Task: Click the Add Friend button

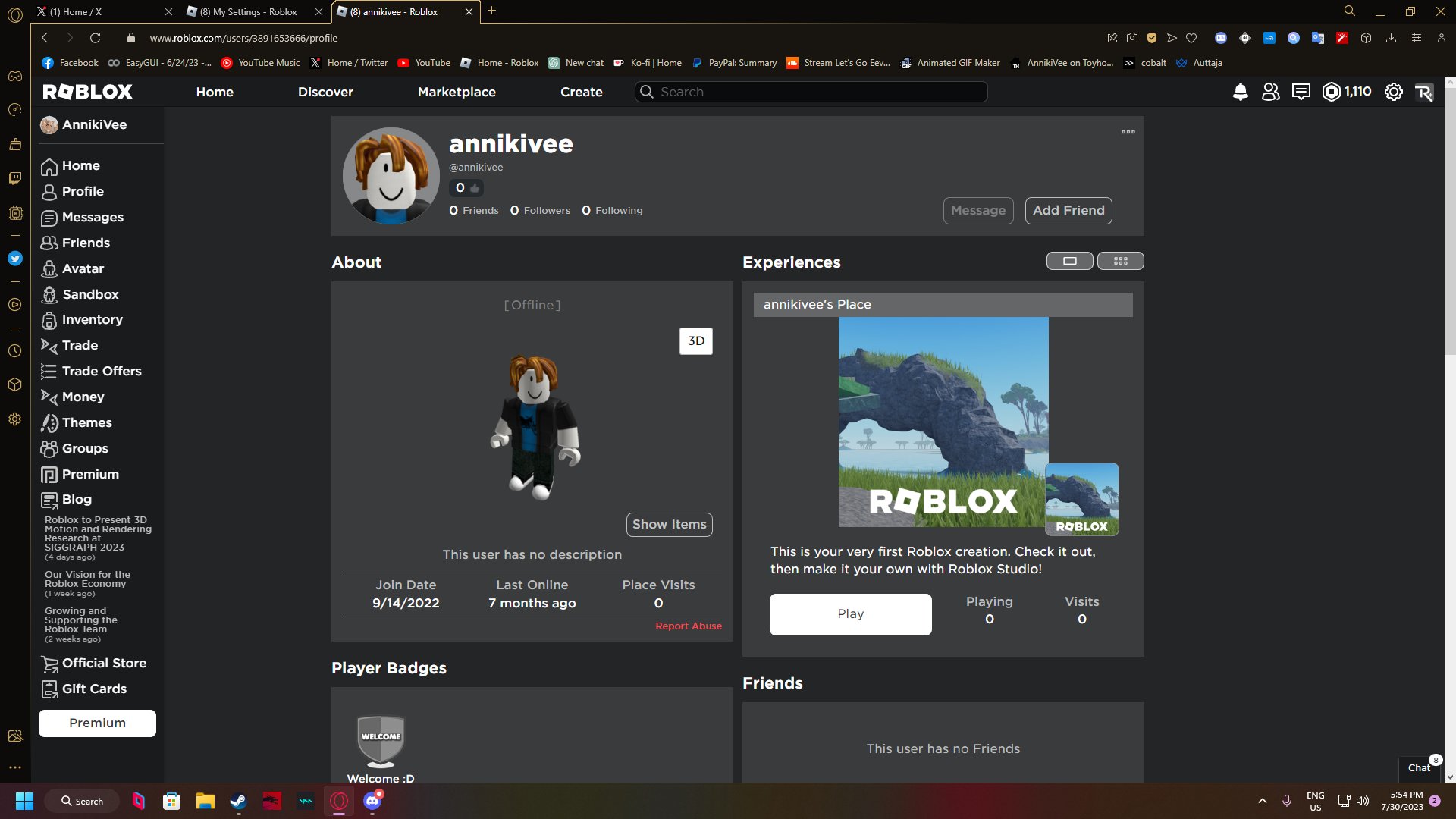Action: (x=1068, y=210)
